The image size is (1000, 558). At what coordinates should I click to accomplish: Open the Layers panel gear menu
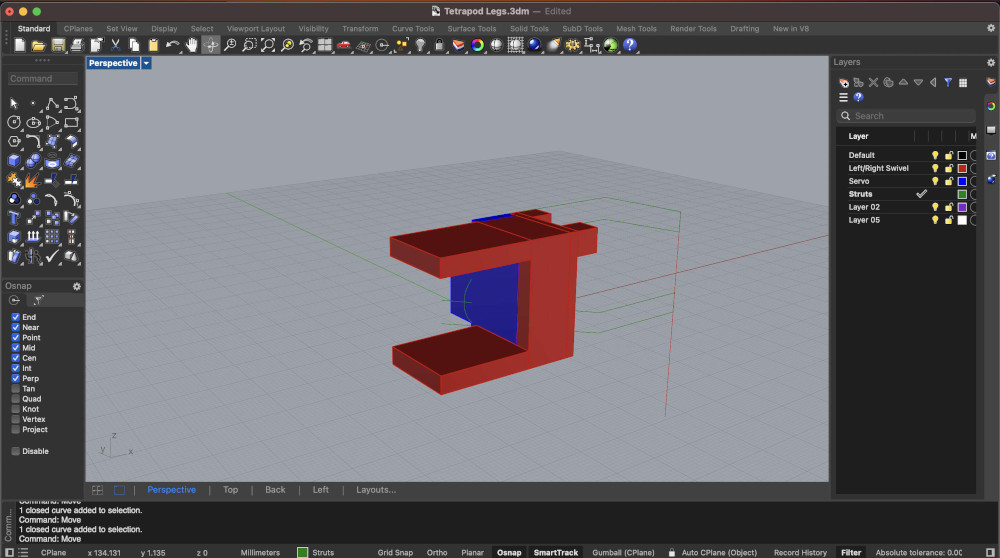coord(990,62)
